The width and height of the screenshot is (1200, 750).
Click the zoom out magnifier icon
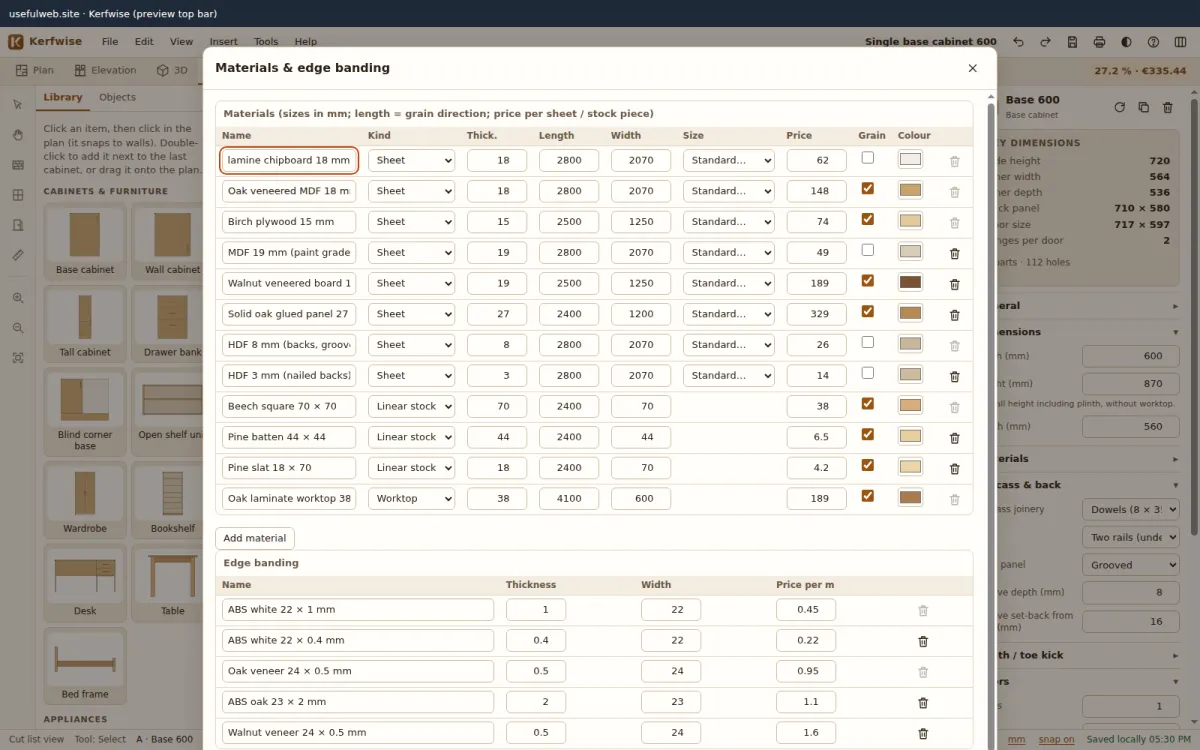[17, 327]
